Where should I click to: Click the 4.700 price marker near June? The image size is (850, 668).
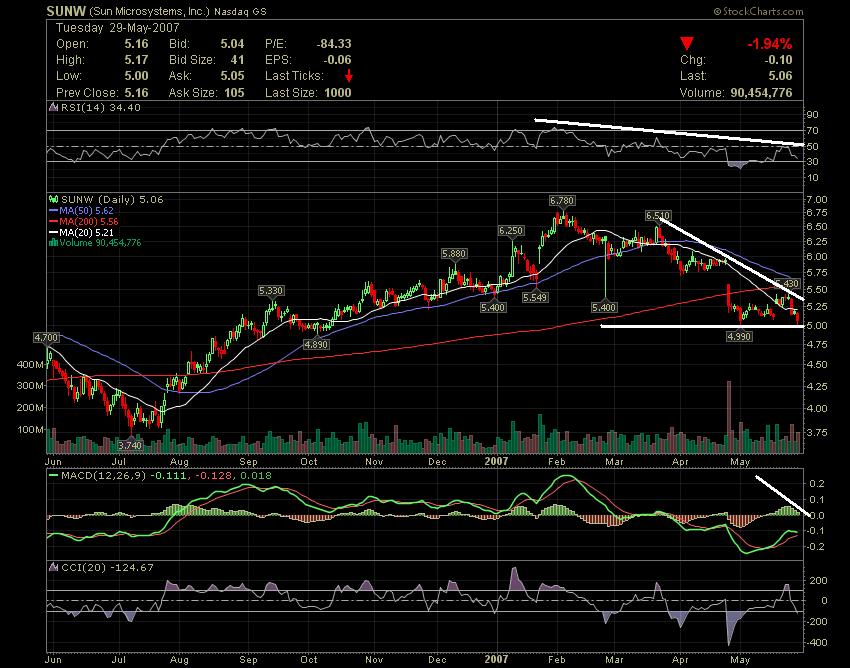(46, 338)
